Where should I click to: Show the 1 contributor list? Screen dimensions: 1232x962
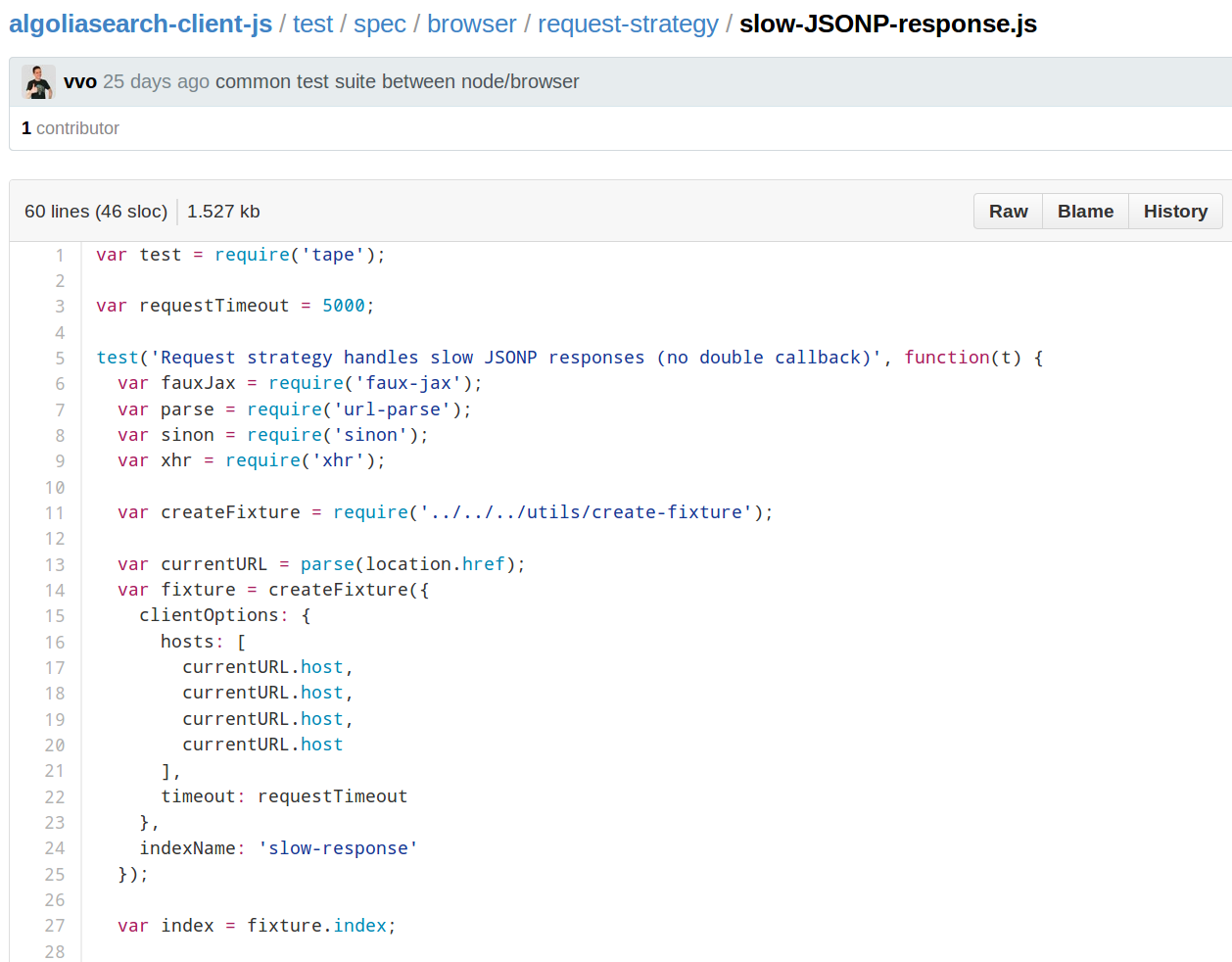[x=71, y=128]
